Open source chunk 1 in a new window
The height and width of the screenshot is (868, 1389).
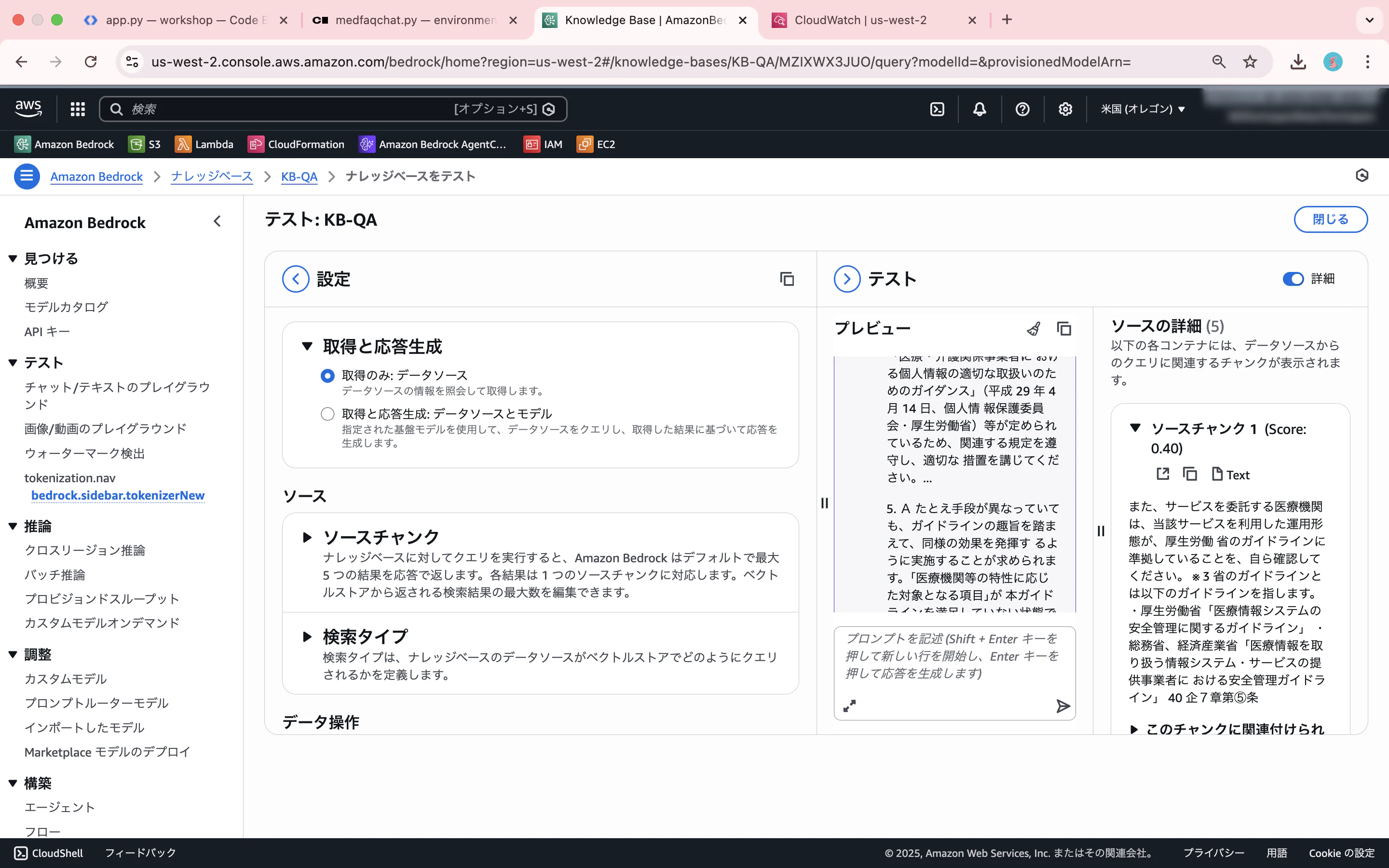coord(1162,474)
